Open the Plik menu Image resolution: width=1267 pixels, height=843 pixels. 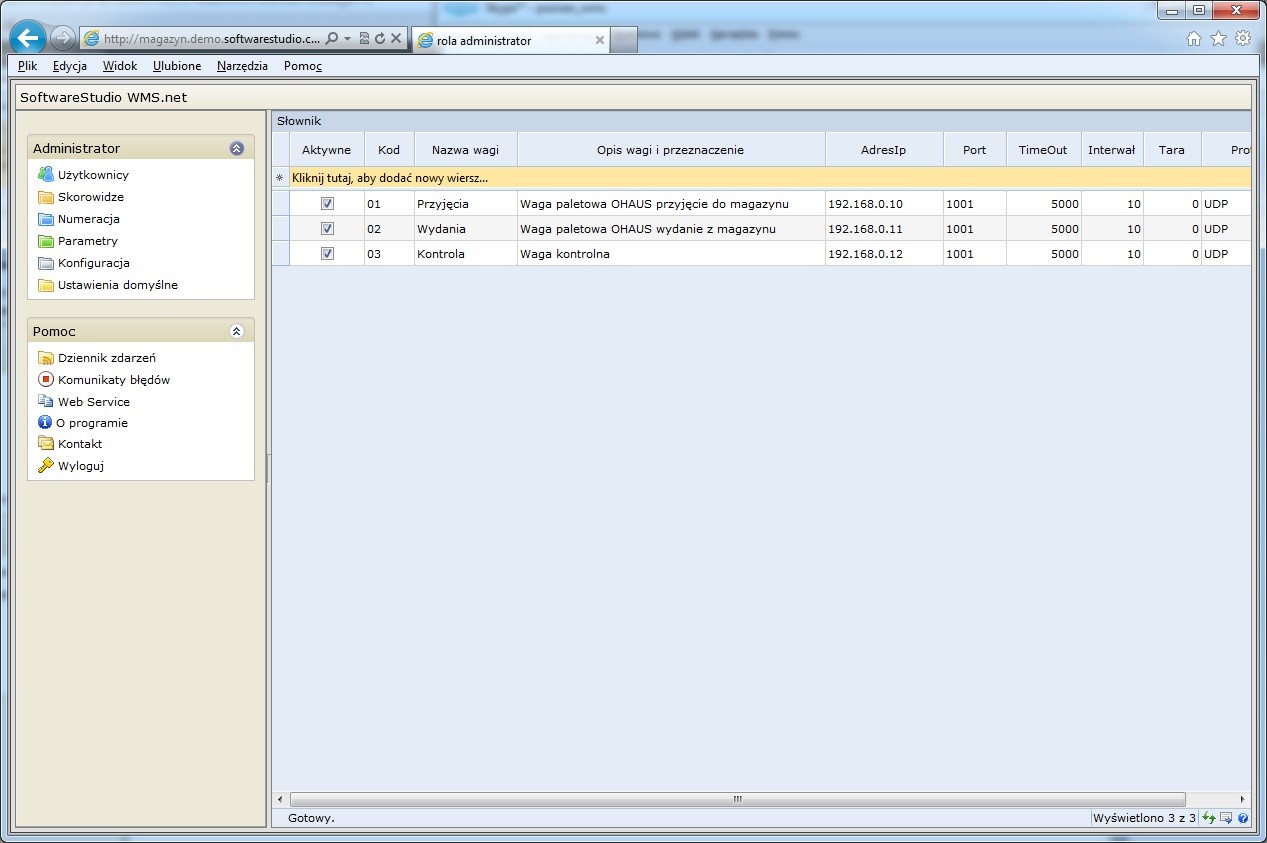pos(27,66)
